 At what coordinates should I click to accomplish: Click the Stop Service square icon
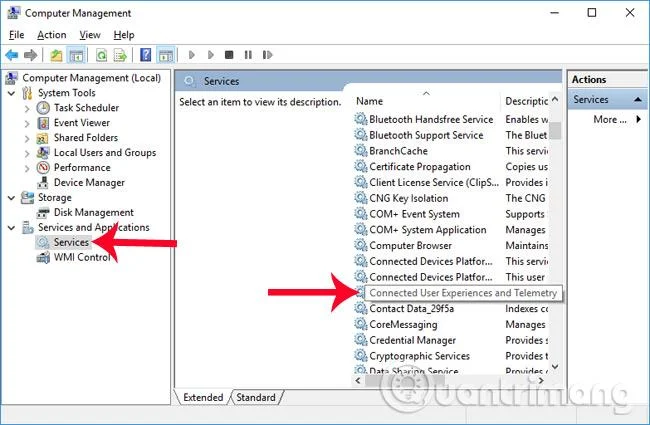(229, 55)
